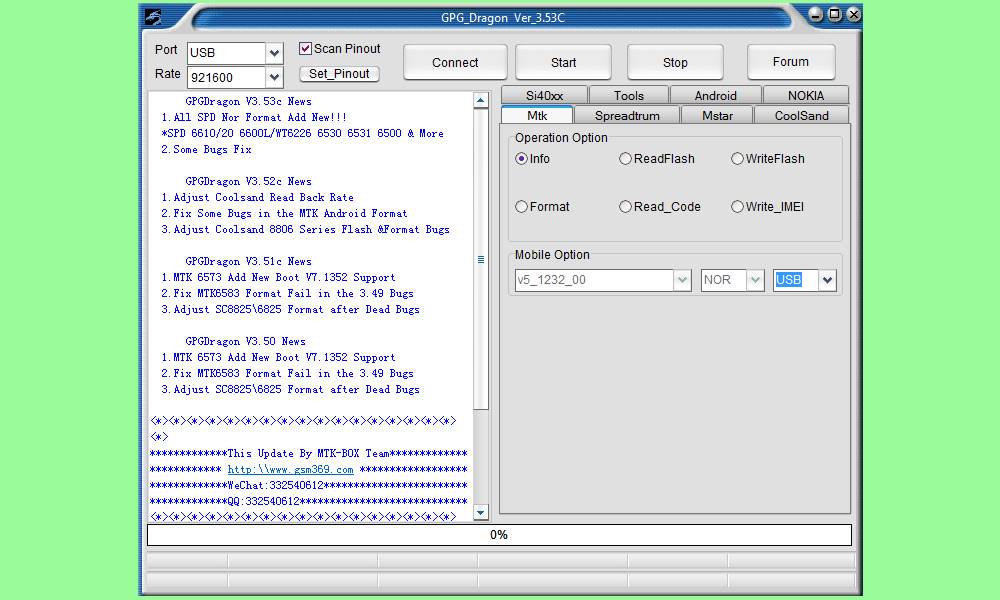Image resolution: width=1000 pixels, height=600 pixels.
Task: Select the Write_IMEI radio button
Action: pyautogui.click(x=737, y=207)
